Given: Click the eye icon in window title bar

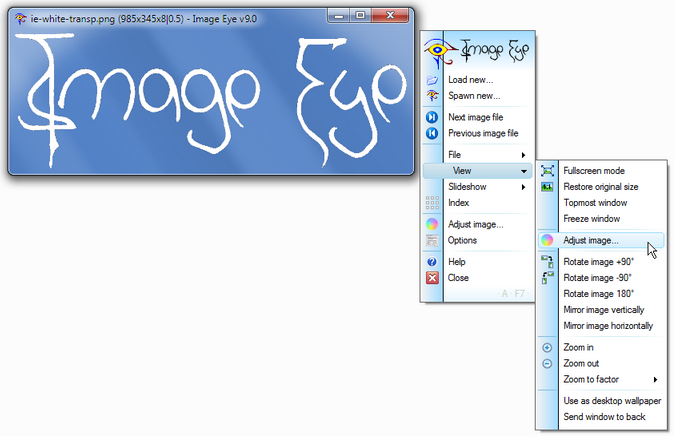Looking at the screenshot, I should [20, 19].
